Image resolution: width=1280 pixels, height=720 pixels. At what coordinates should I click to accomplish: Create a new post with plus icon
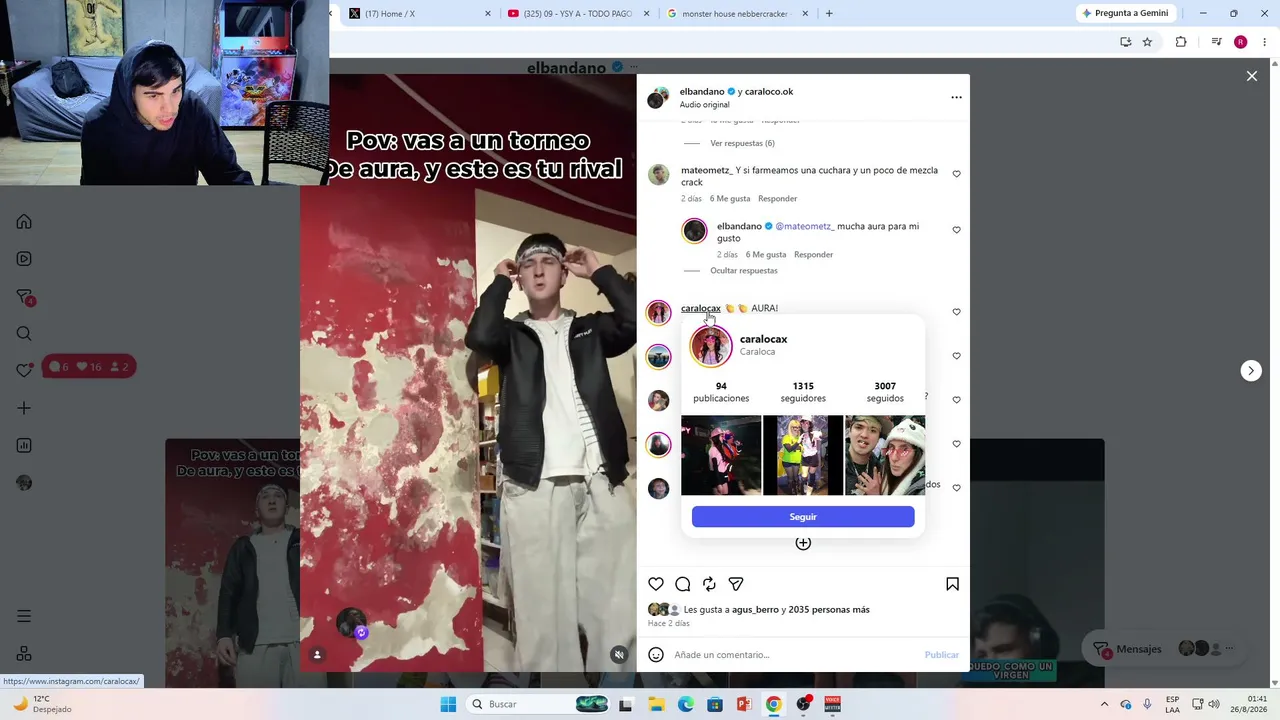pos(24,408)
